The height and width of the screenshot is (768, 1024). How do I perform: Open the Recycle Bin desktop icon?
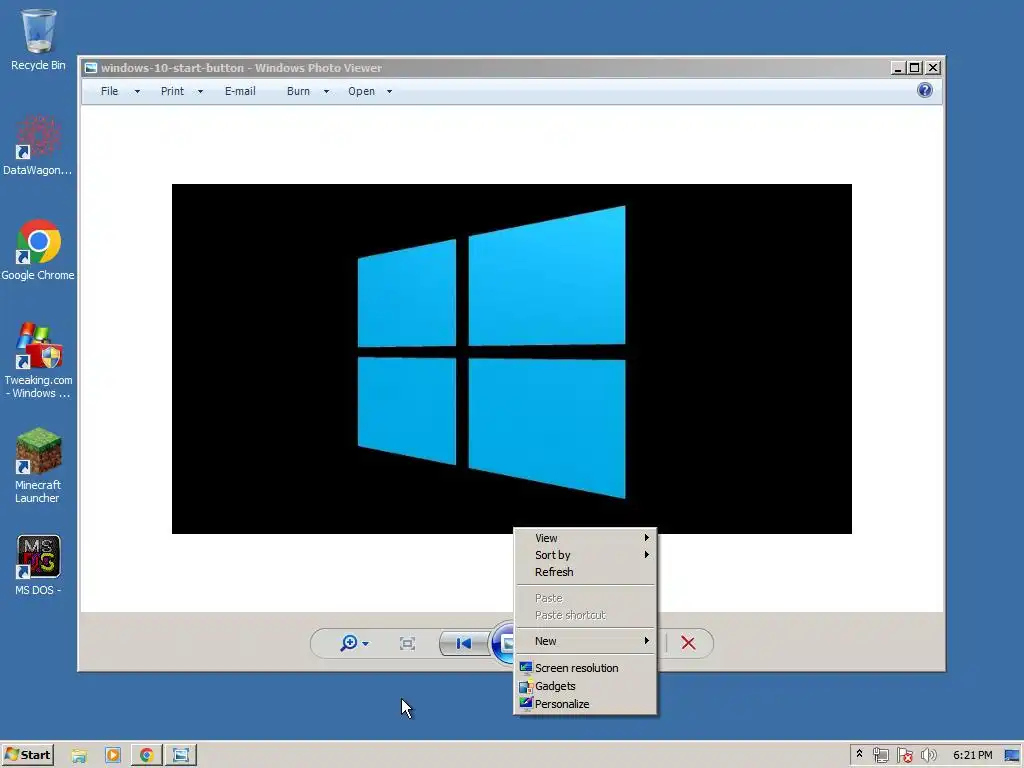pyautogui.click(x=38, y=39)
